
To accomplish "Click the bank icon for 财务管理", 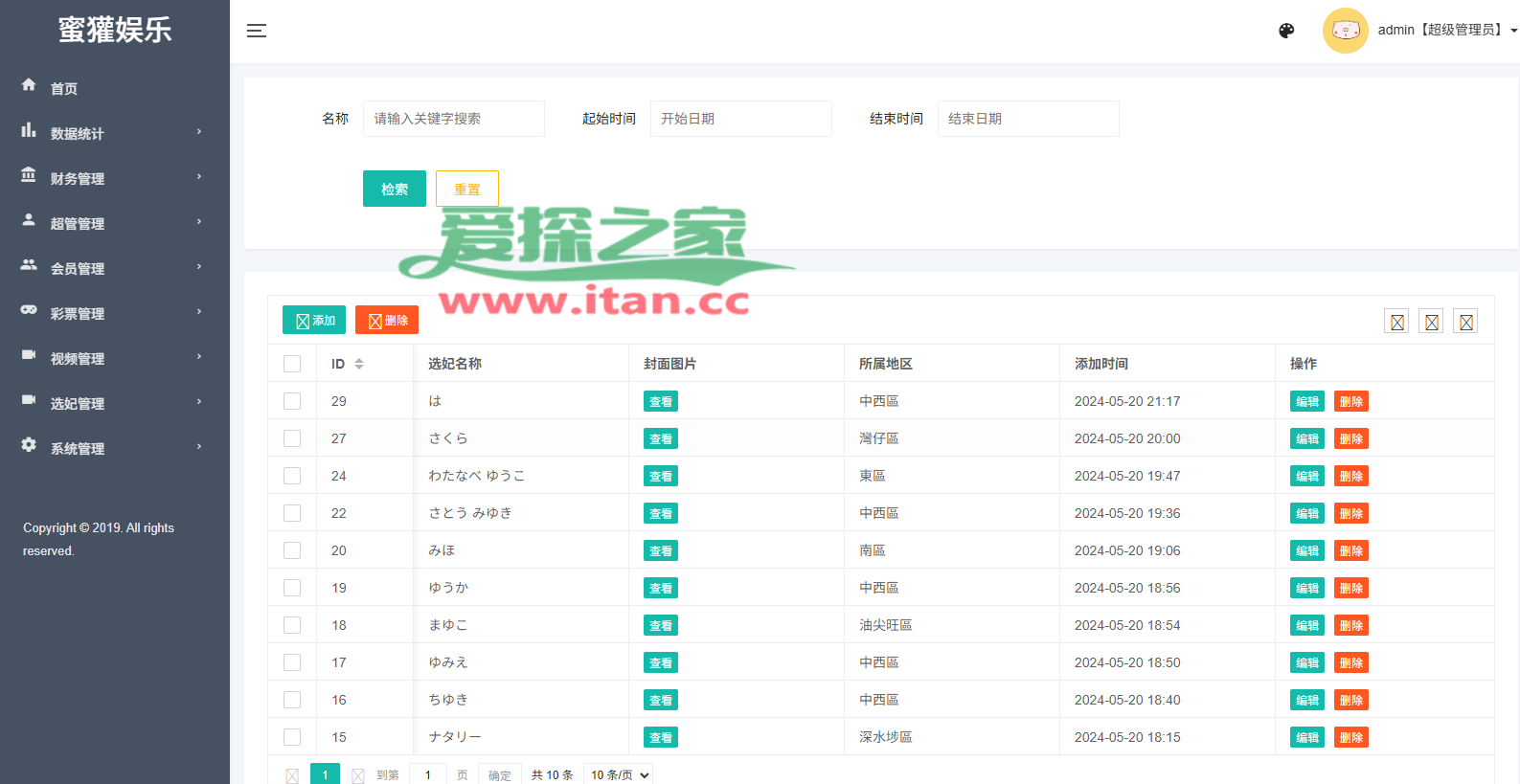I will click(x=29, y=175).
